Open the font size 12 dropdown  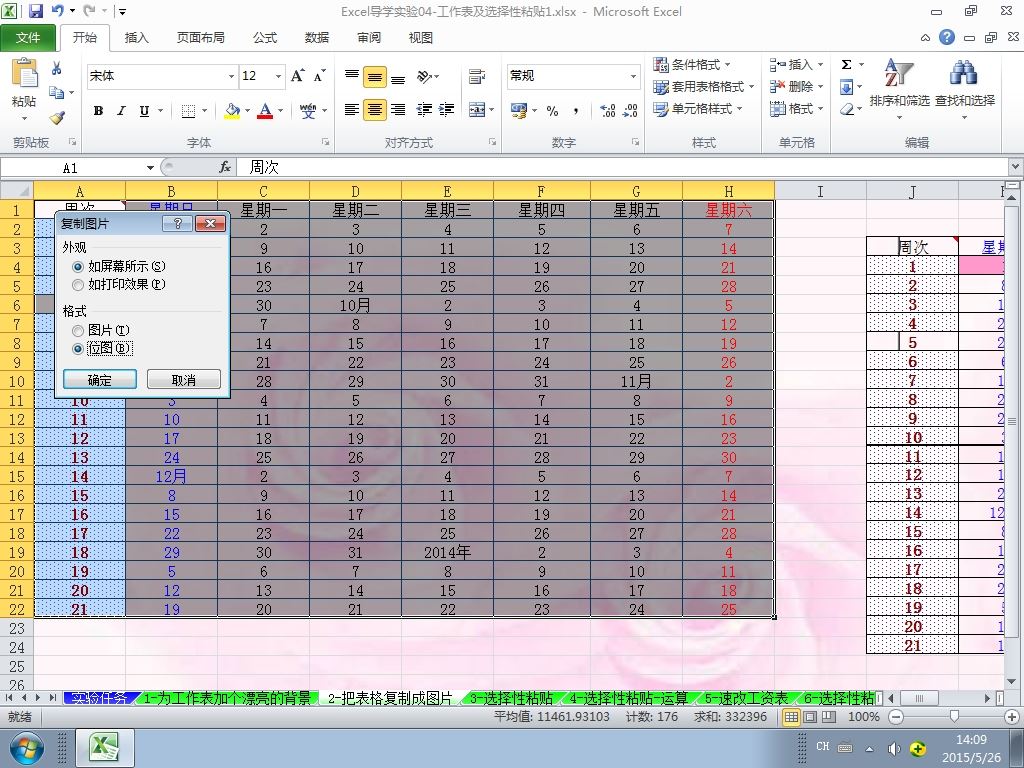278,76
